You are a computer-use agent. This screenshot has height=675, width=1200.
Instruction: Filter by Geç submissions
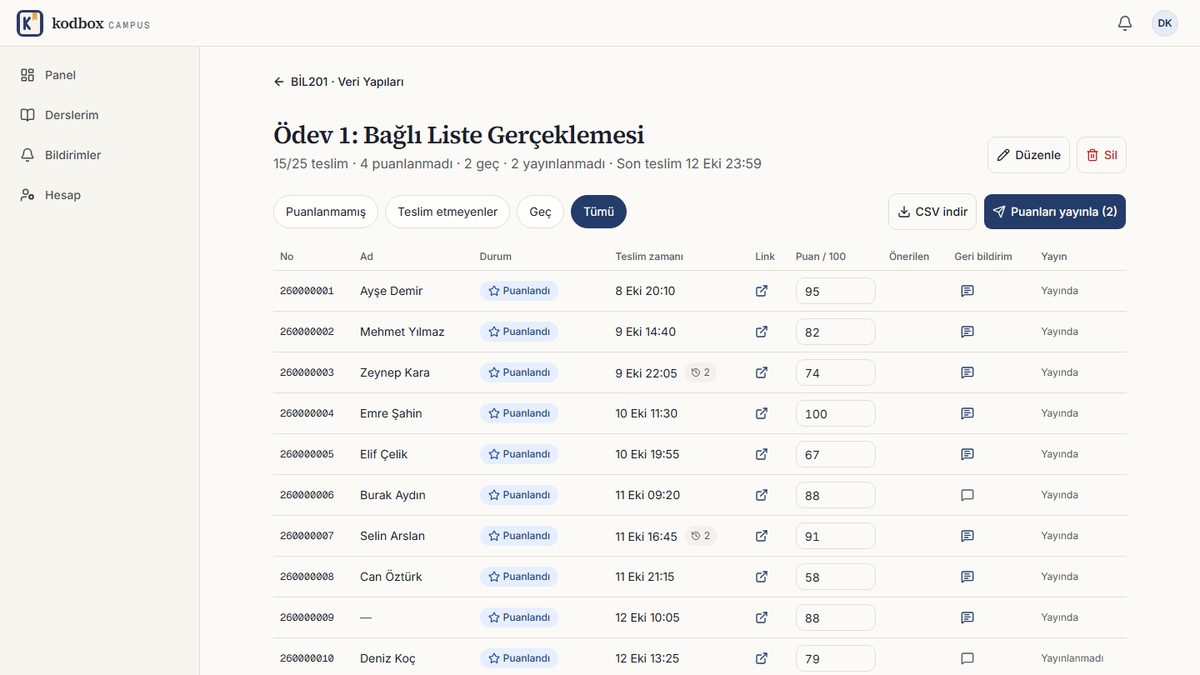pos(540,212)
